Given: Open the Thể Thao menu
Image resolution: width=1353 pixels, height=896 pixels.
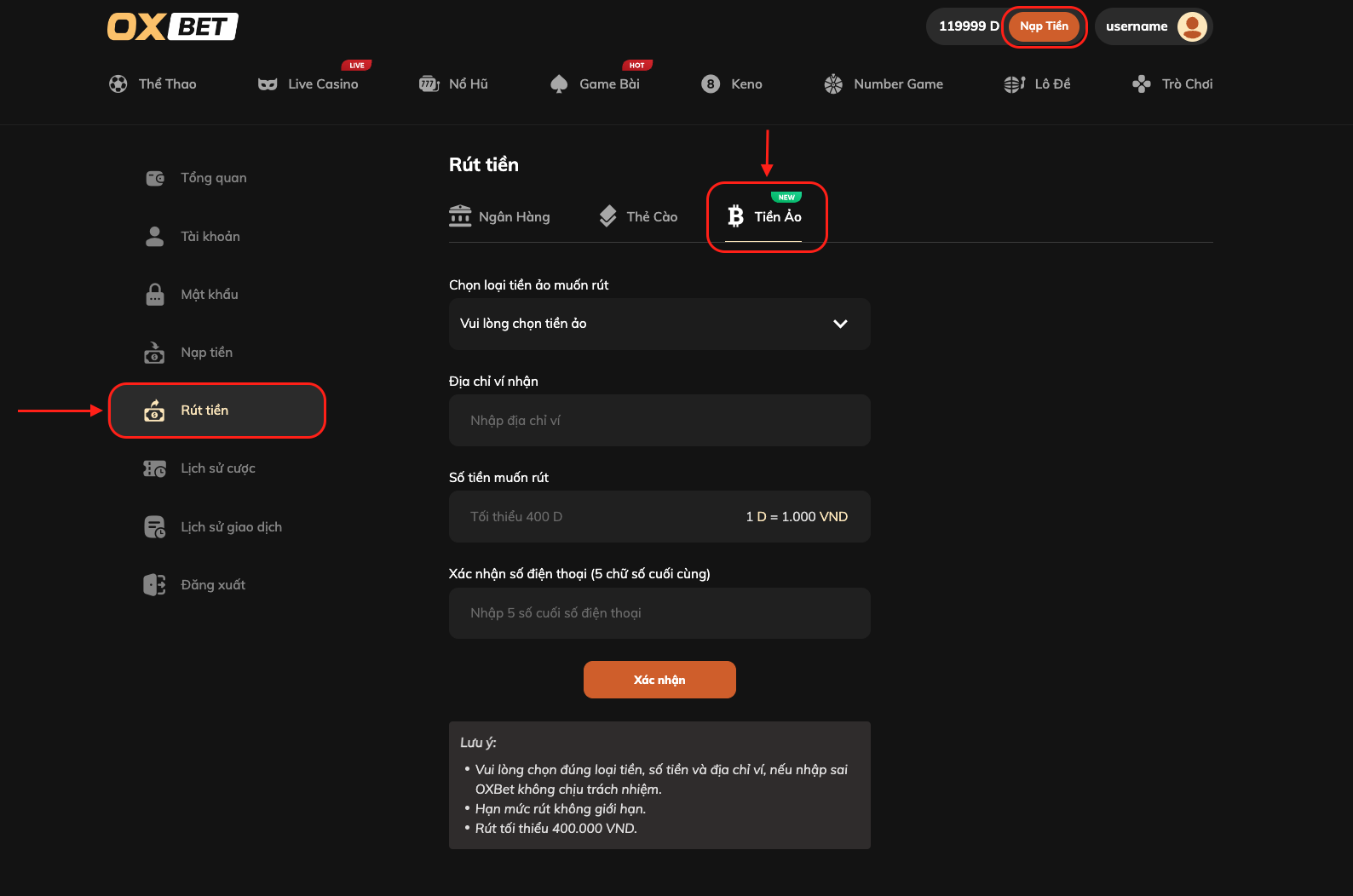Looking at the screenshot, I should [x=153, y=83].
